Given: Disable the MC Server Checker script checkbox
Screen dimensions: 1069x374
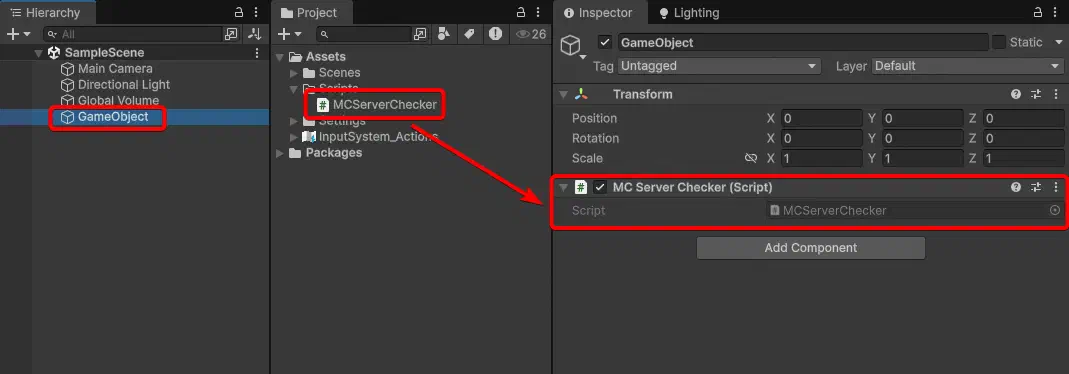Looking at the screenshot, I should [600, 187].
